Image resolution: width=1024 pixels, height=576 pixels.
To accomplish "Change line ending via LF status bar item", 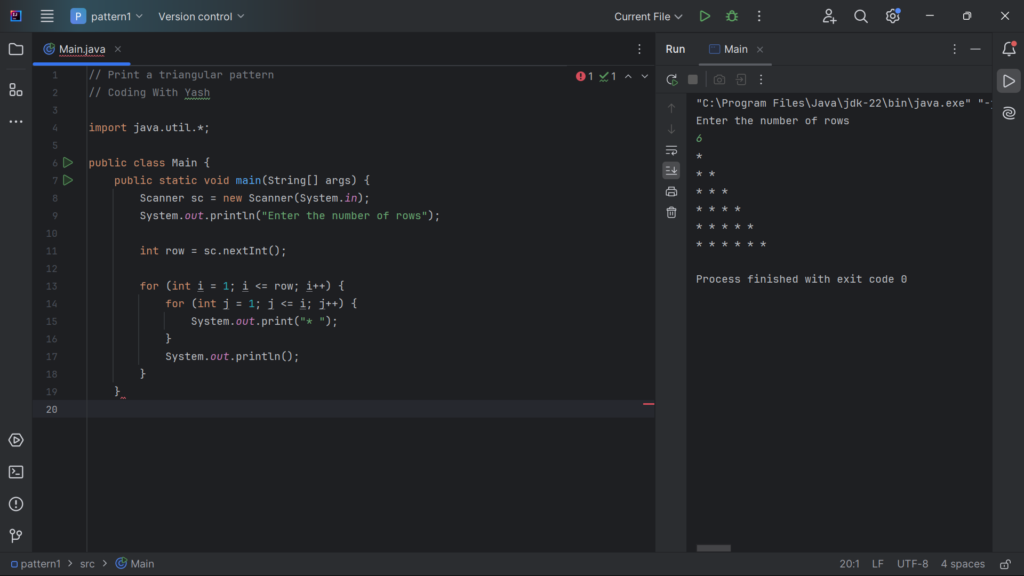I will (877, 563).
